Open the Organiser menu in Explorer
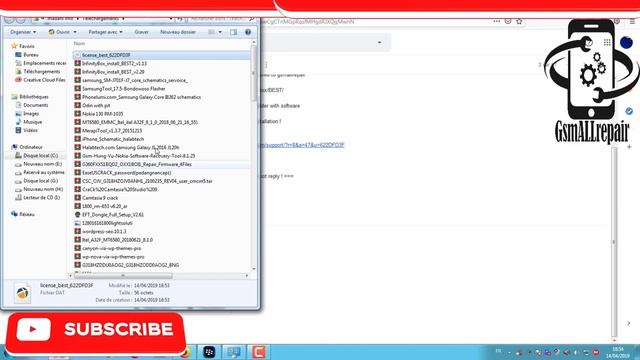The image size is (640, 360). [x=23, y=32]
